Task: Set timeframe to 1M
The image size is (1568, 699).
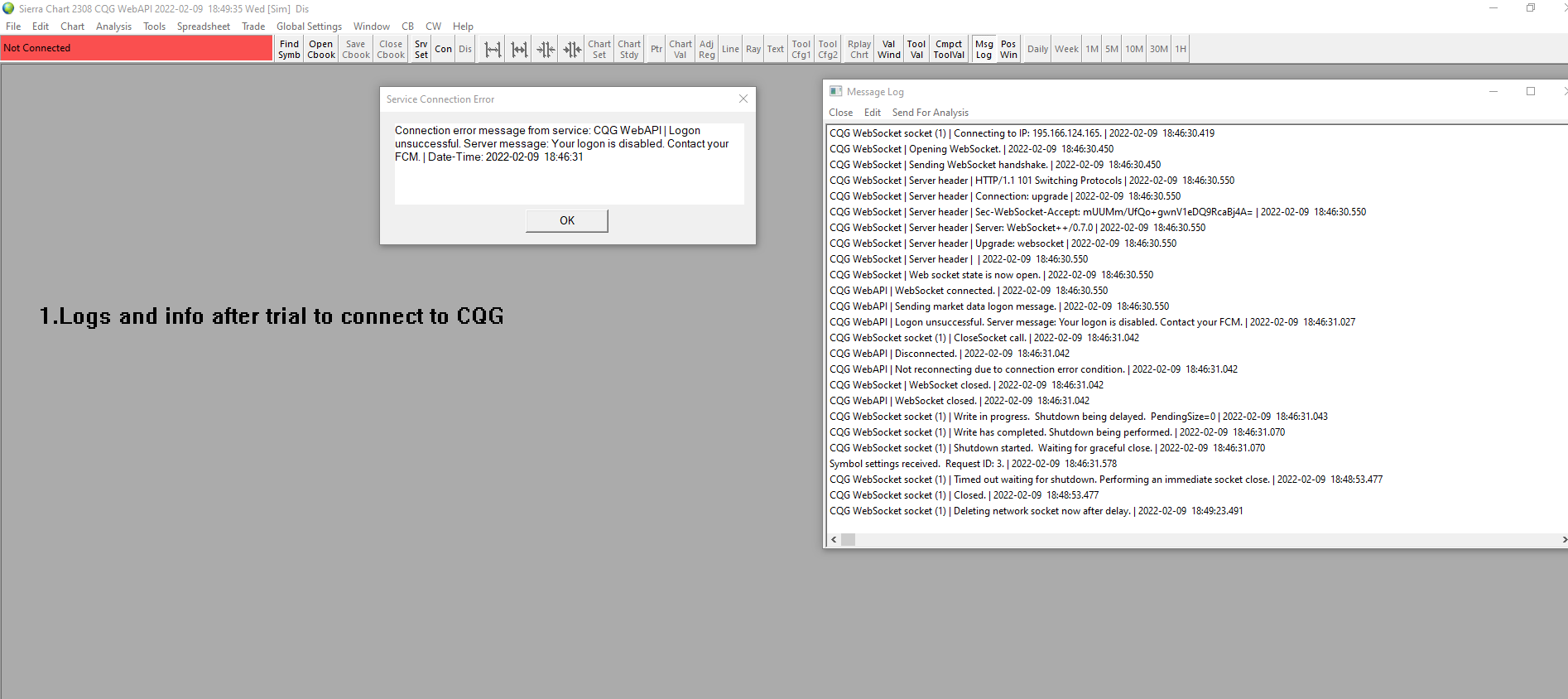Action: 1093,49
